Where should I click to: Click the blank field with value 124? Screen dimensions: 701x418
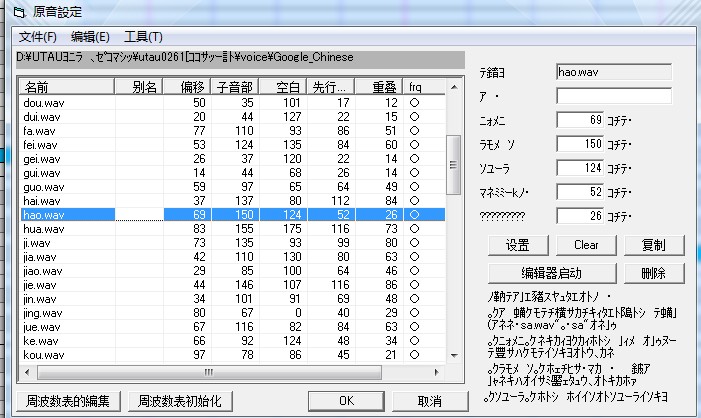point(580,168)
